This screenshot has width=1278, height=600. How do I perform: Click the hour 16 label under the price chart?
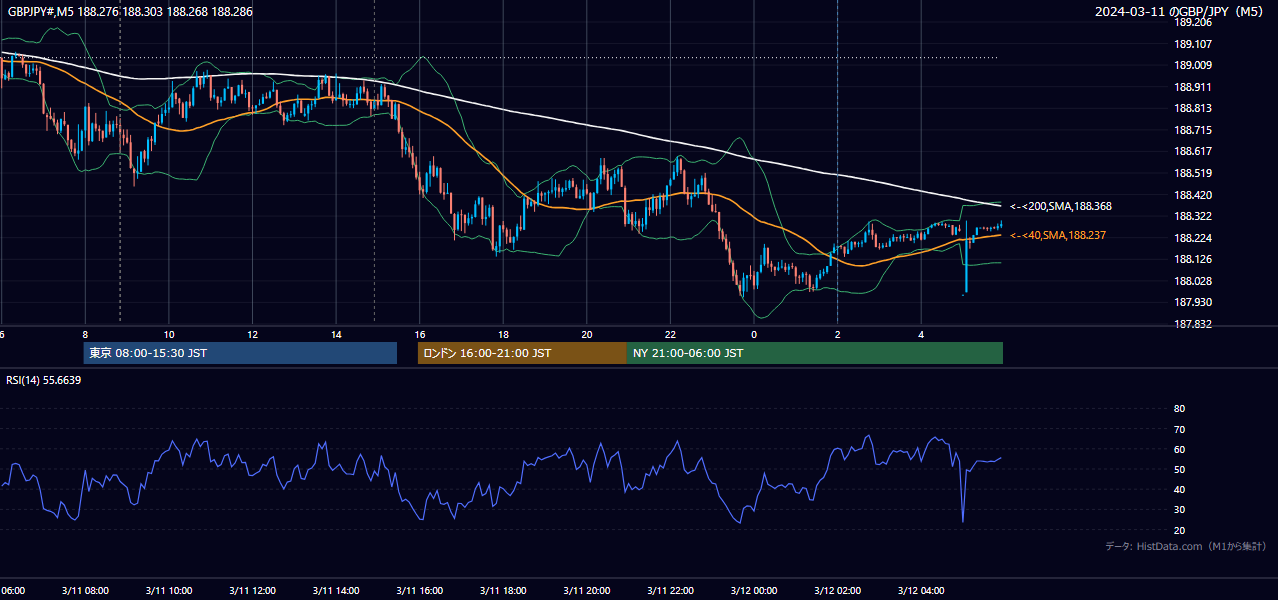click(420, 334)
